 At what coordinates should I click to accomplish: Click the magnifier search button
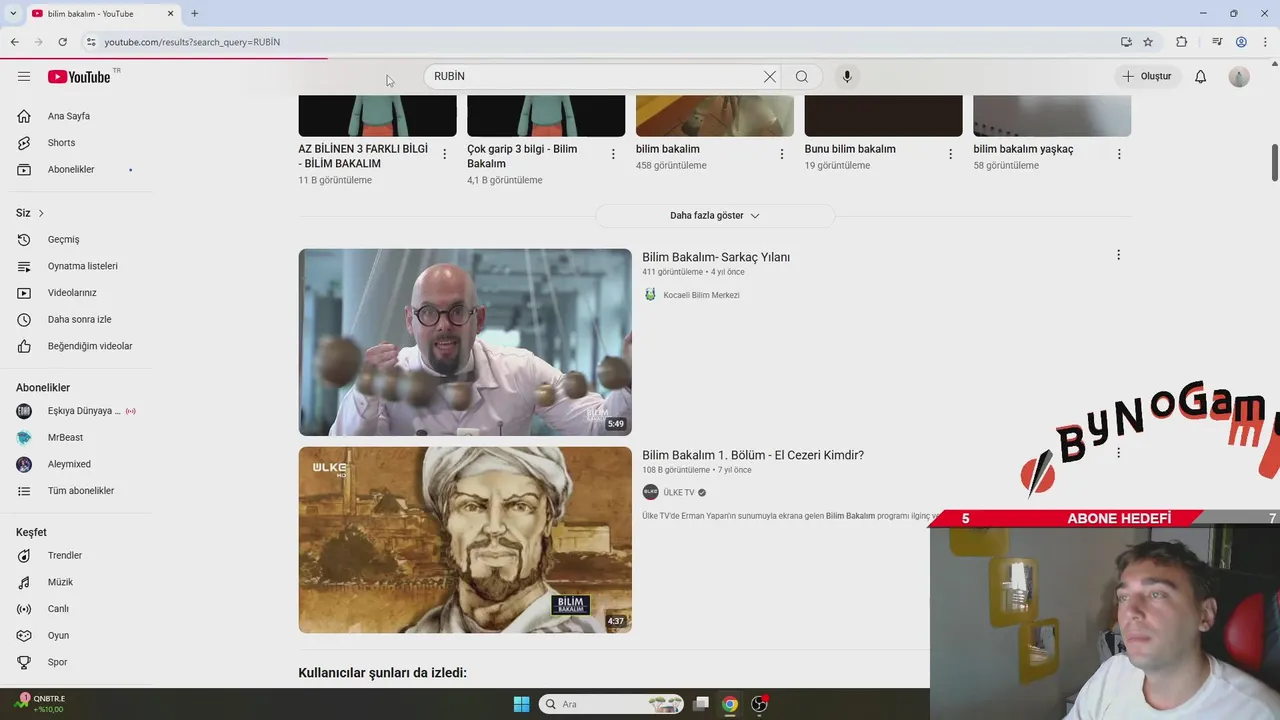802,77
